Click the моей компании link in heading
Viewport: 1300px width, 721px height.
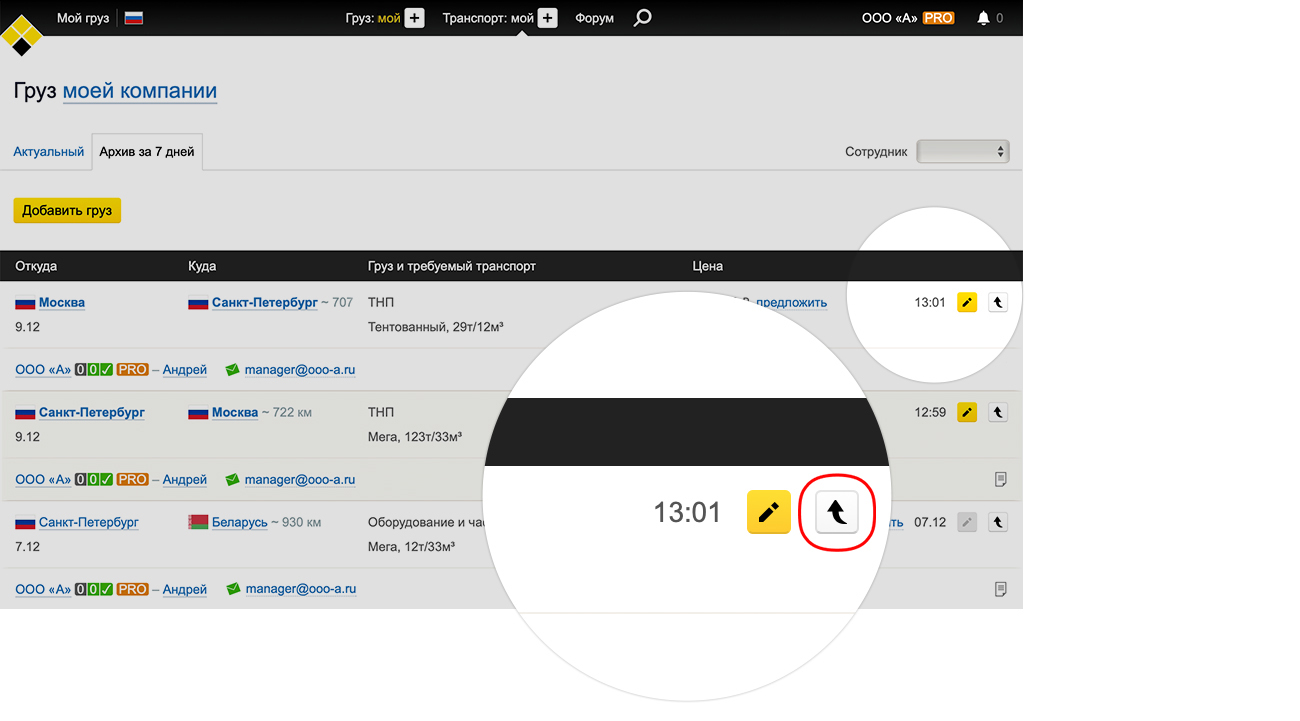[x=140, y=91]
